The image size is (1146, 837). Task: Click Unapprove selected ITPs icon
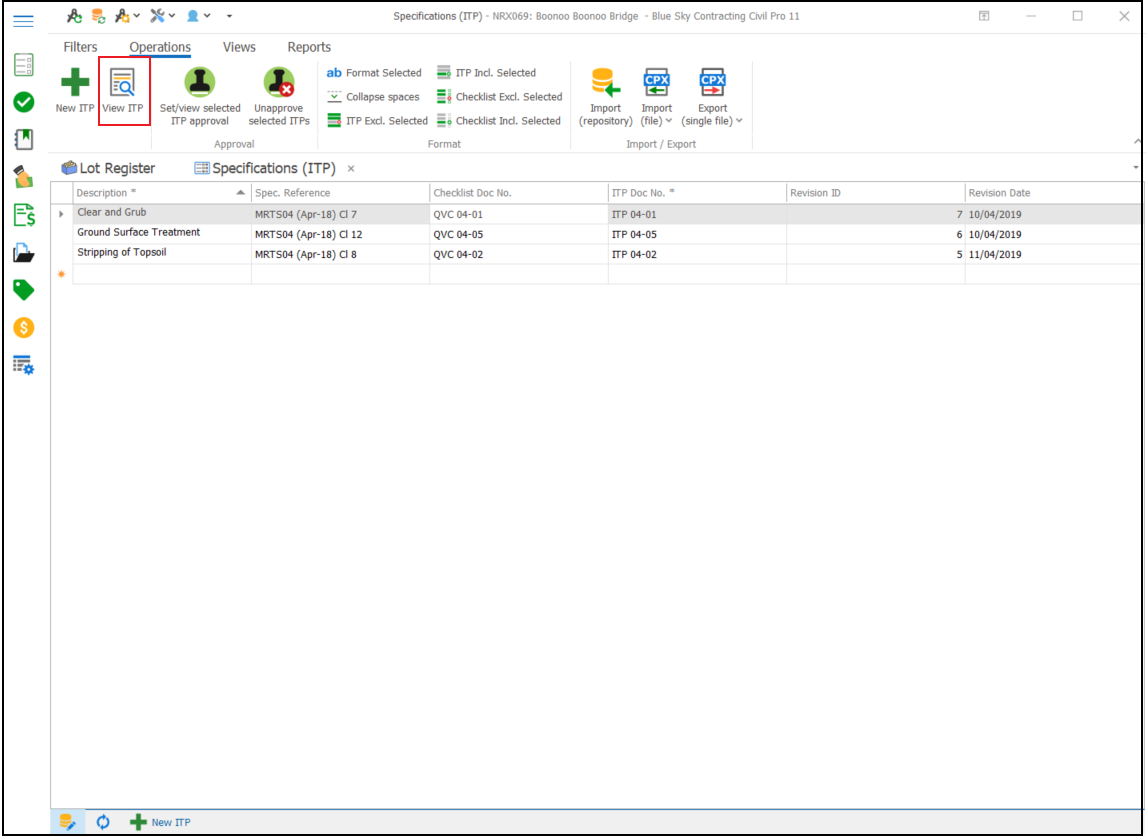(x=279, y=83)
